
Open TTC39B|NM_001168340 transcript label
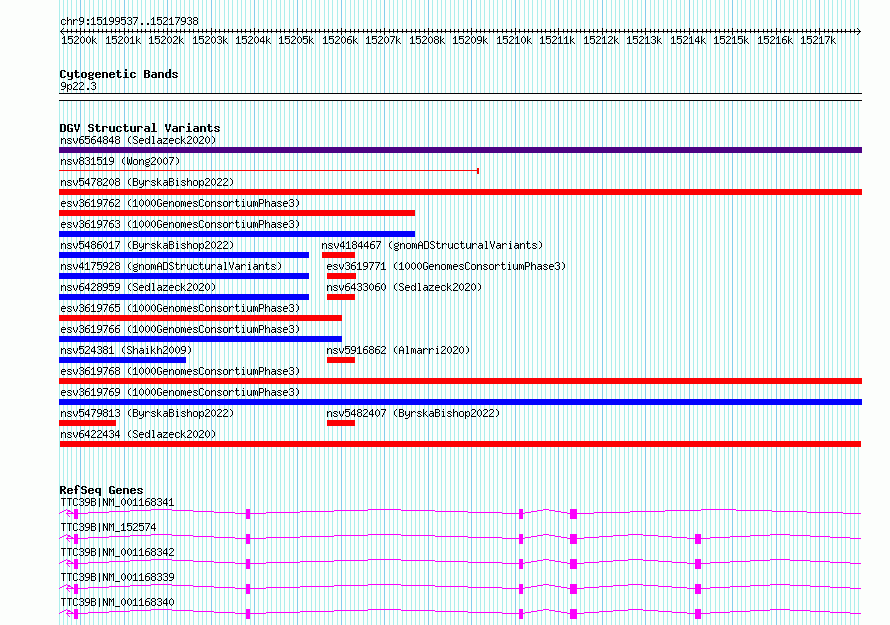(x=117, y=602)
